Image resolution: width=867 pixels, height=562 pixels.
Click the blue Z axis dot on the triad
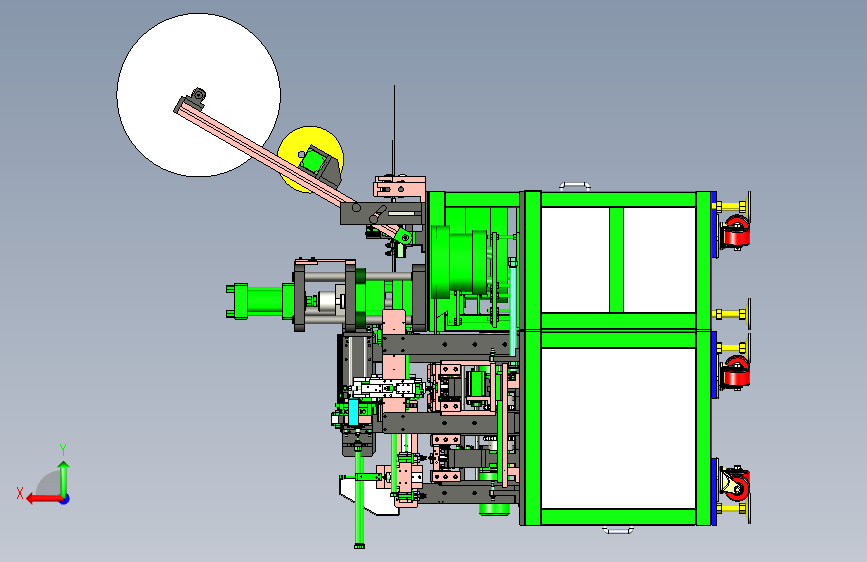[65, 499]
